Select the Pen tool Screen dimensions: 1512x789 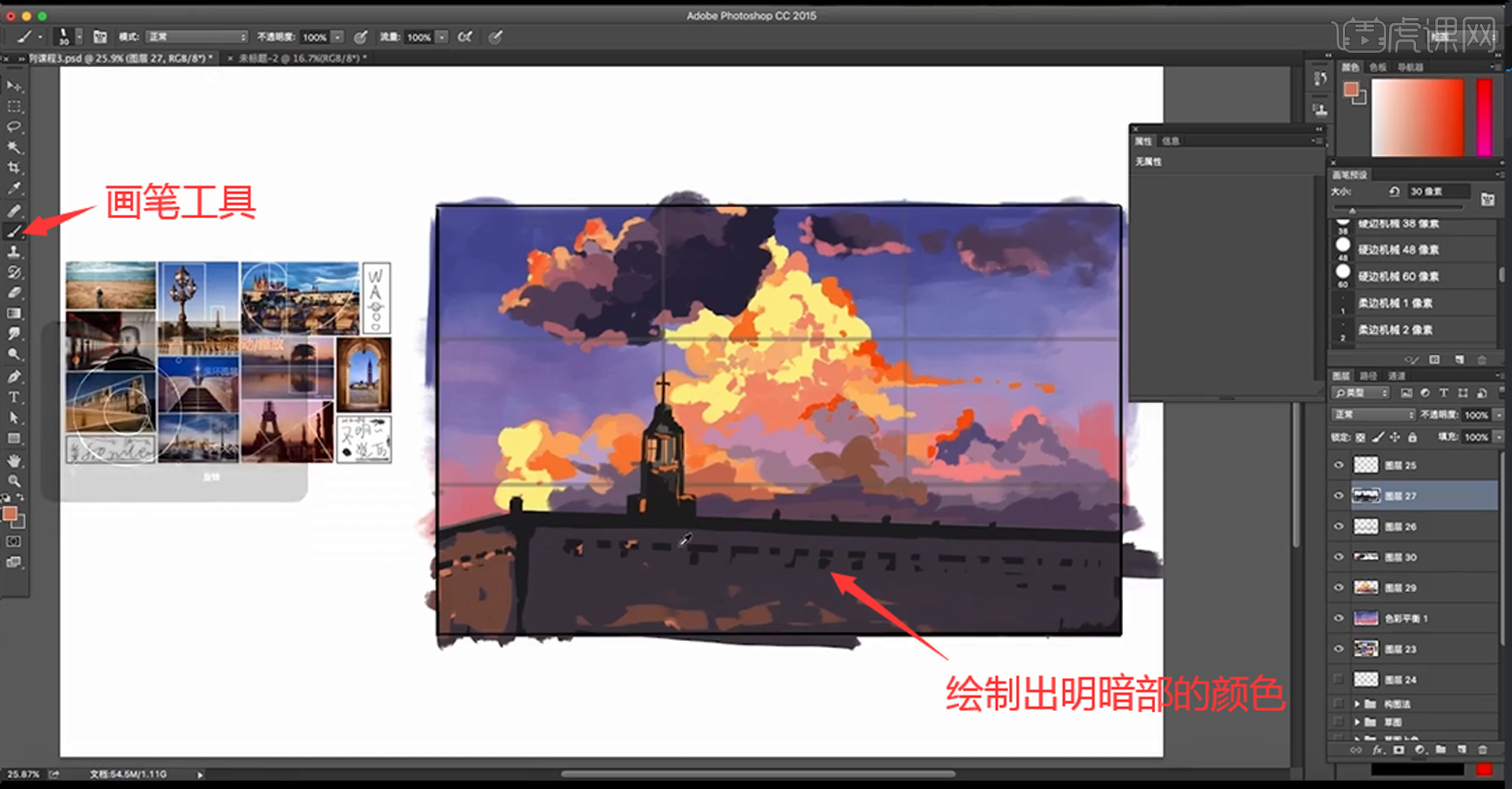coord(14,376)
